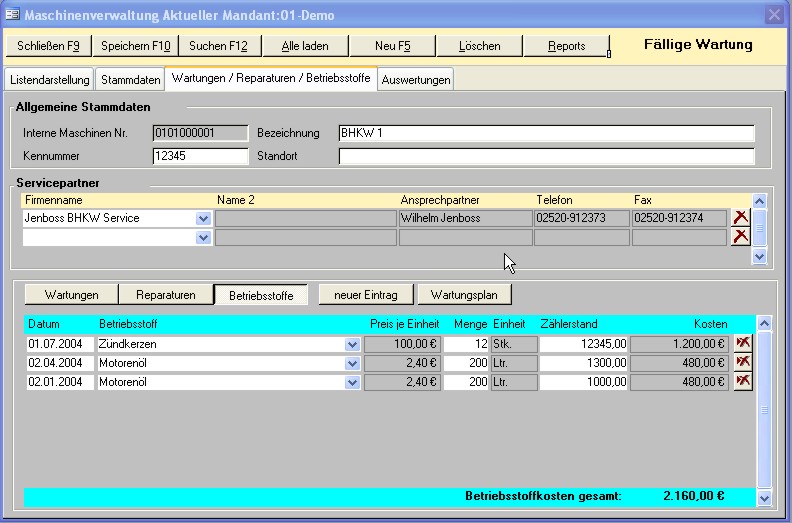
Task: Remove the Zündkerzen entry dated 01.07.2004
Action: (743, 343)
